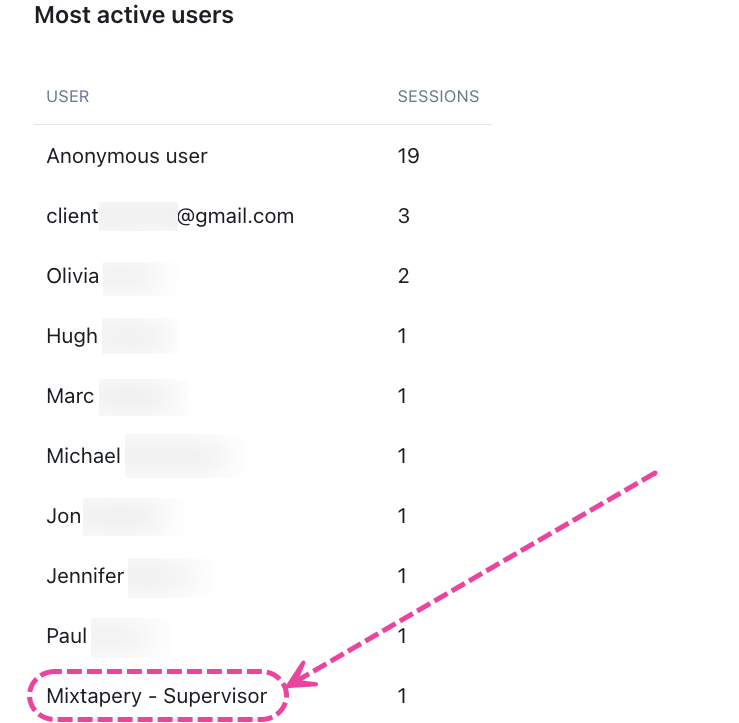Viewport: 739px width, 723px height.
Task: Open the Mixtapery - Supervisor user
Action: pyautogui.click(x=156, y=696)
